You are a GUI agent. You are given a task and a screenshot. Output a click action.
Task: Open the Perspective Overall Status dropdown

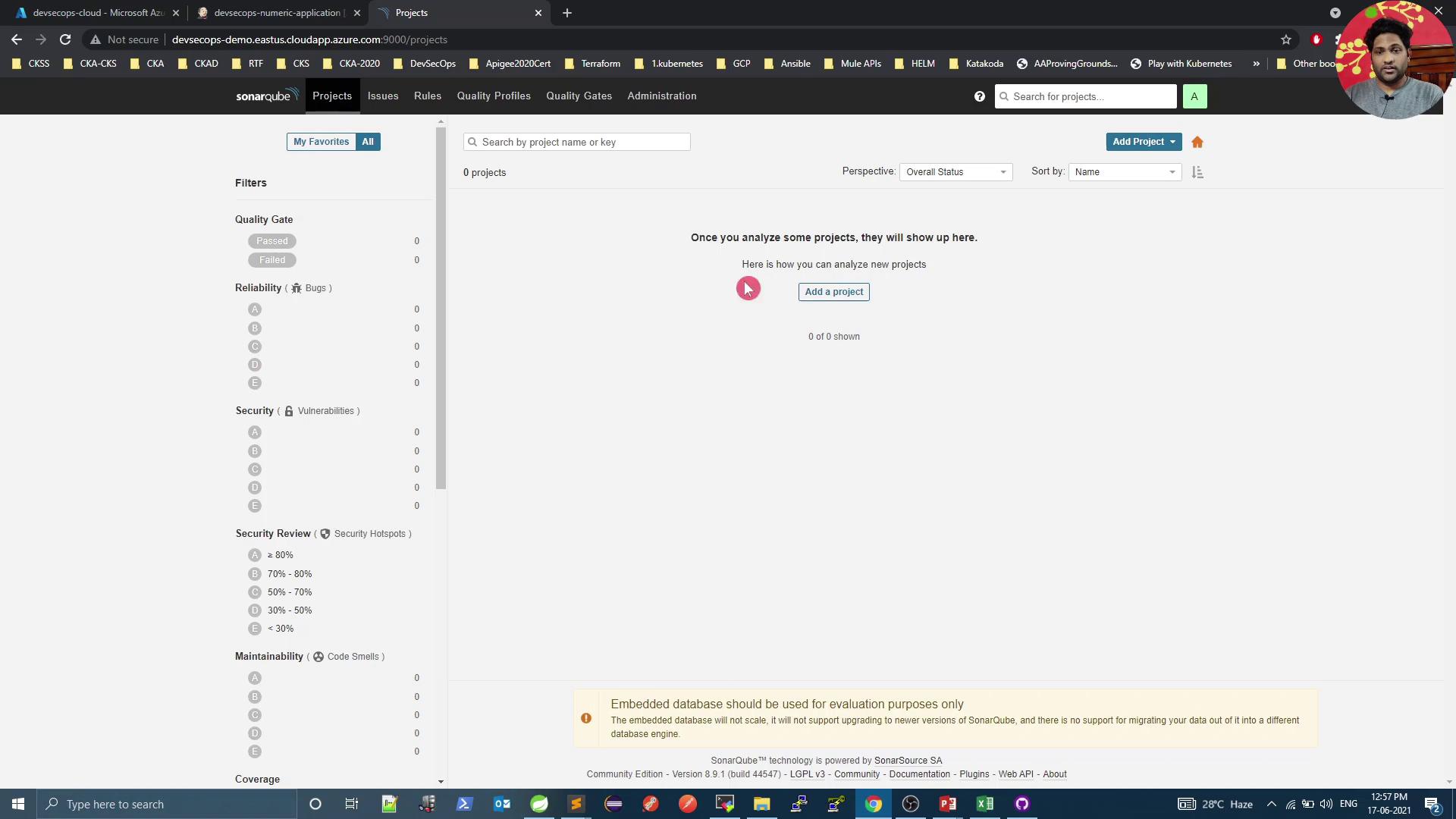(955, 172)
